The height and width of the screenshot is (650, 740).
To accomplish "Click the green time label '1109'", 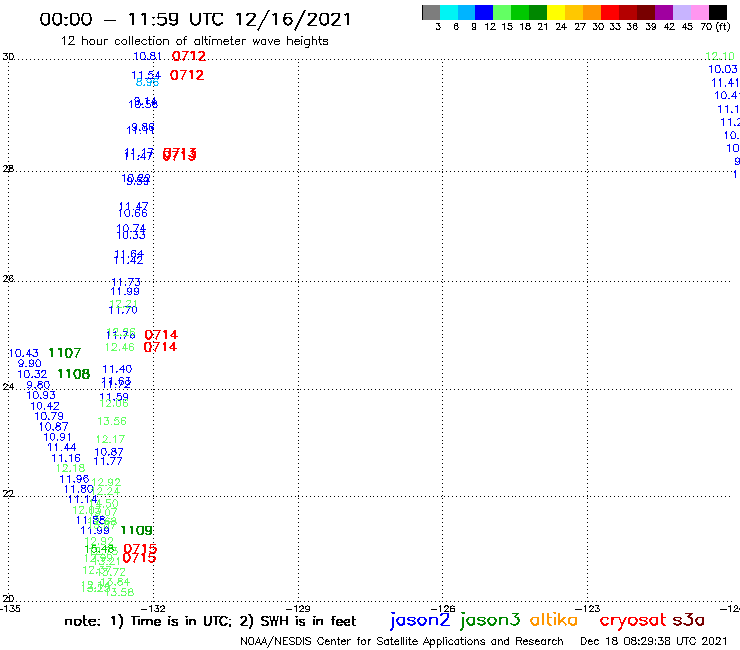I will (x=136, y=531).
